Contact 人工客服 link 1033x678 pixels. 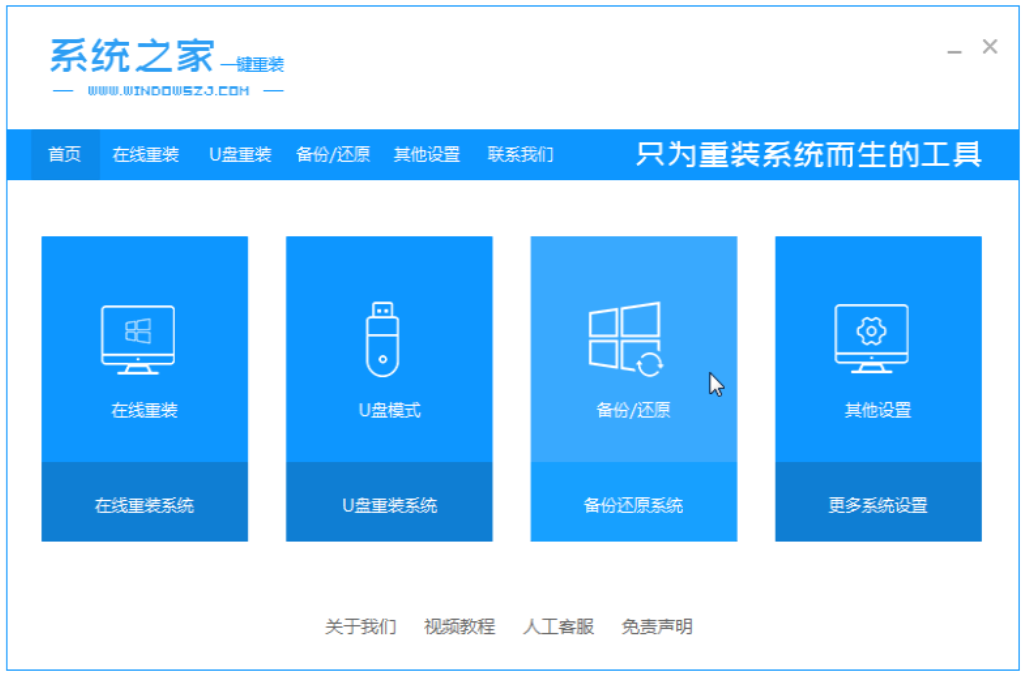559,627
